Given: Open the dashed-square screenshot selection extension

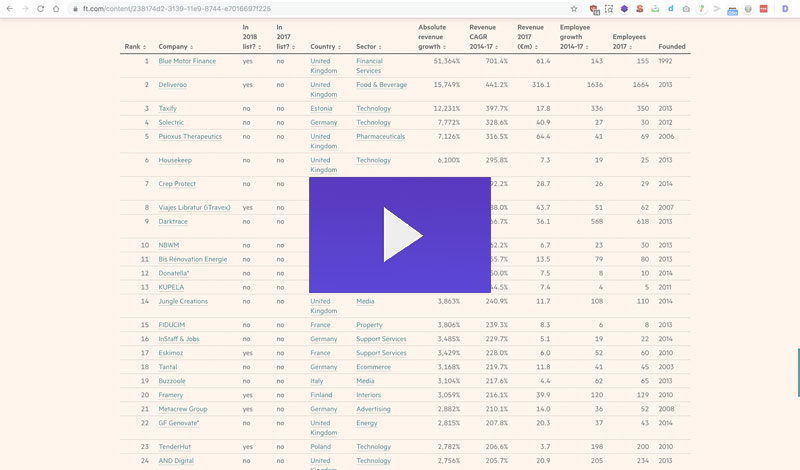Looking at the screenshot, I should (x=609, y=9).
